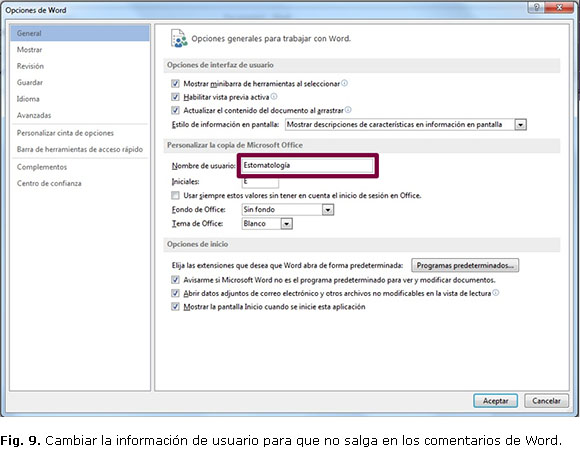Click the Iniciales input field
Screen dimensions: 580x455
(260, 182)
